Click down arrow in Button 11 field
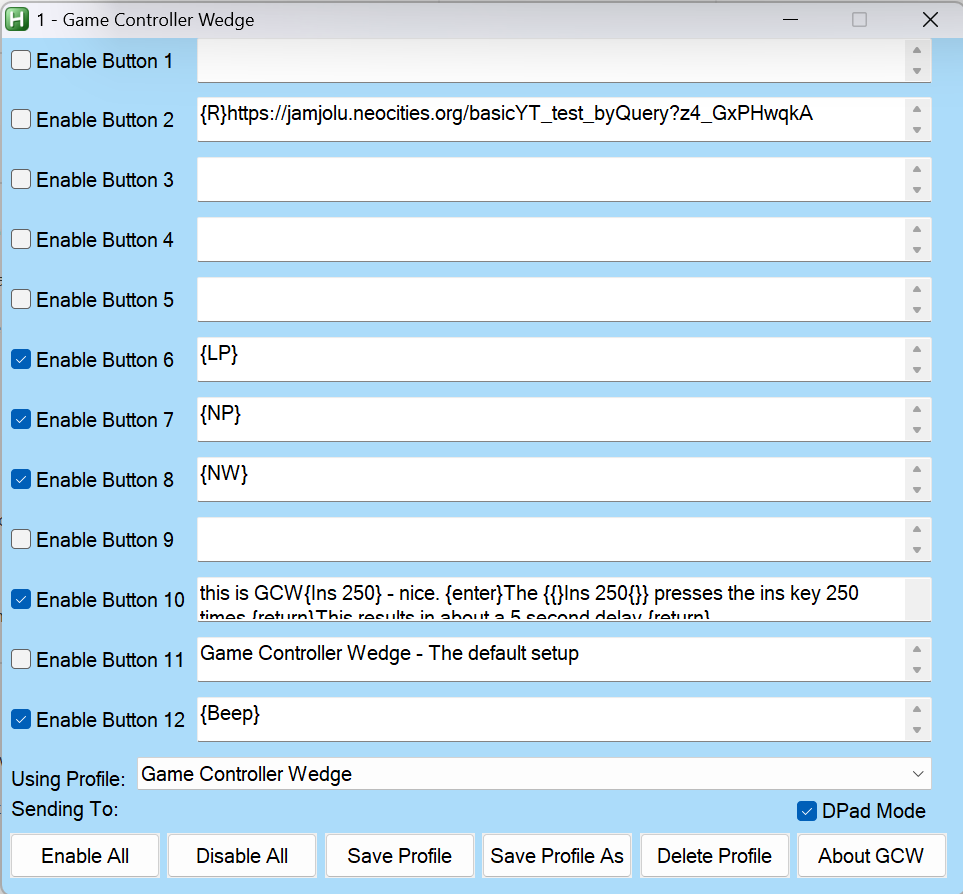Image resolution: width=963 pixels, height=894 pixels. (x=917, y=671)
